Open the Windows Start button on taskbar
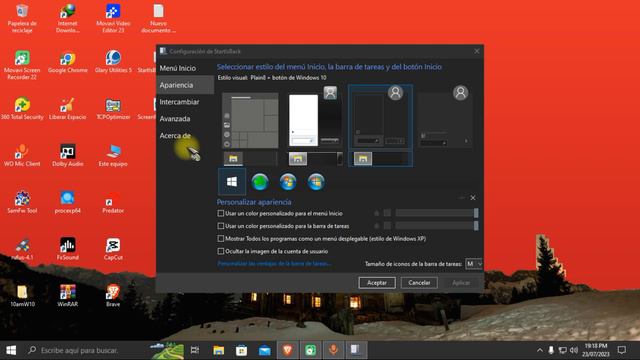Viewport: 640px width, 360px height. (11, 350)
